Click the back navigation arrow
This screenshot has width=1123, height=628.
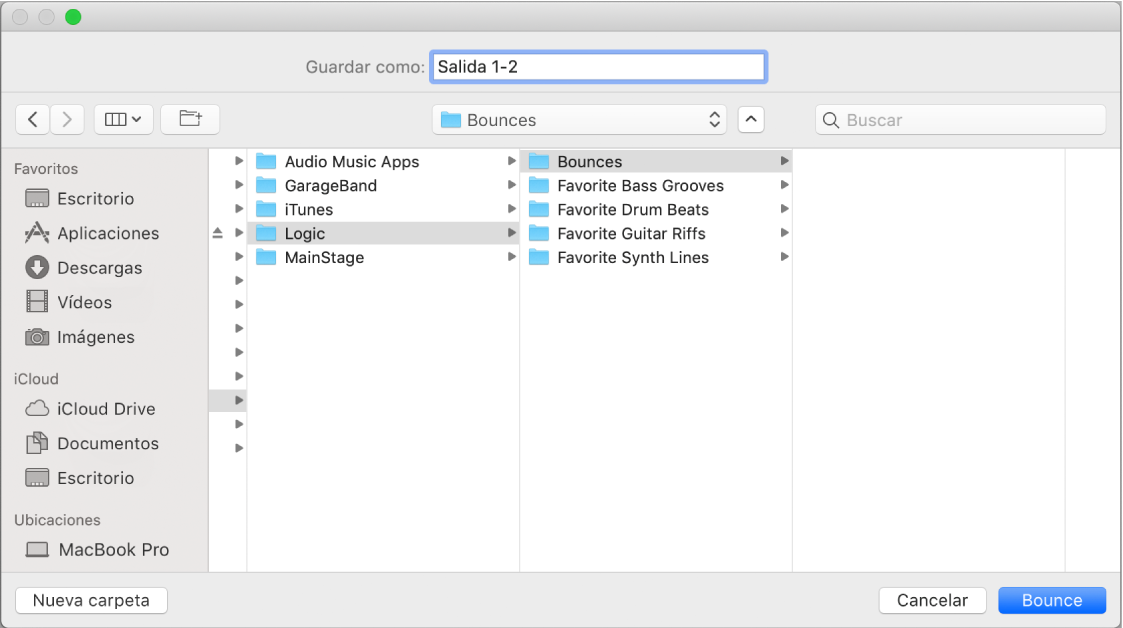point(33,119)
